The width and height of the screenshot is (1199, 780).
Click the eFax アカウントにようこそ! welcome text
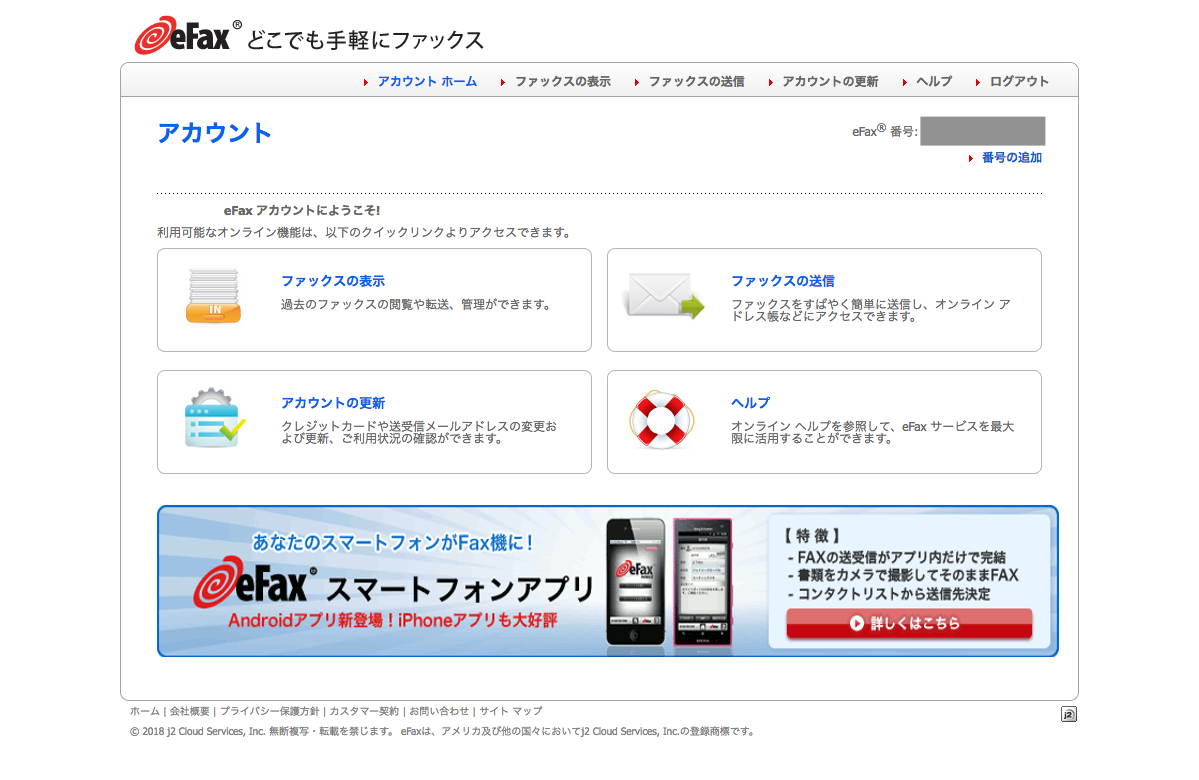tap(302, 210)
